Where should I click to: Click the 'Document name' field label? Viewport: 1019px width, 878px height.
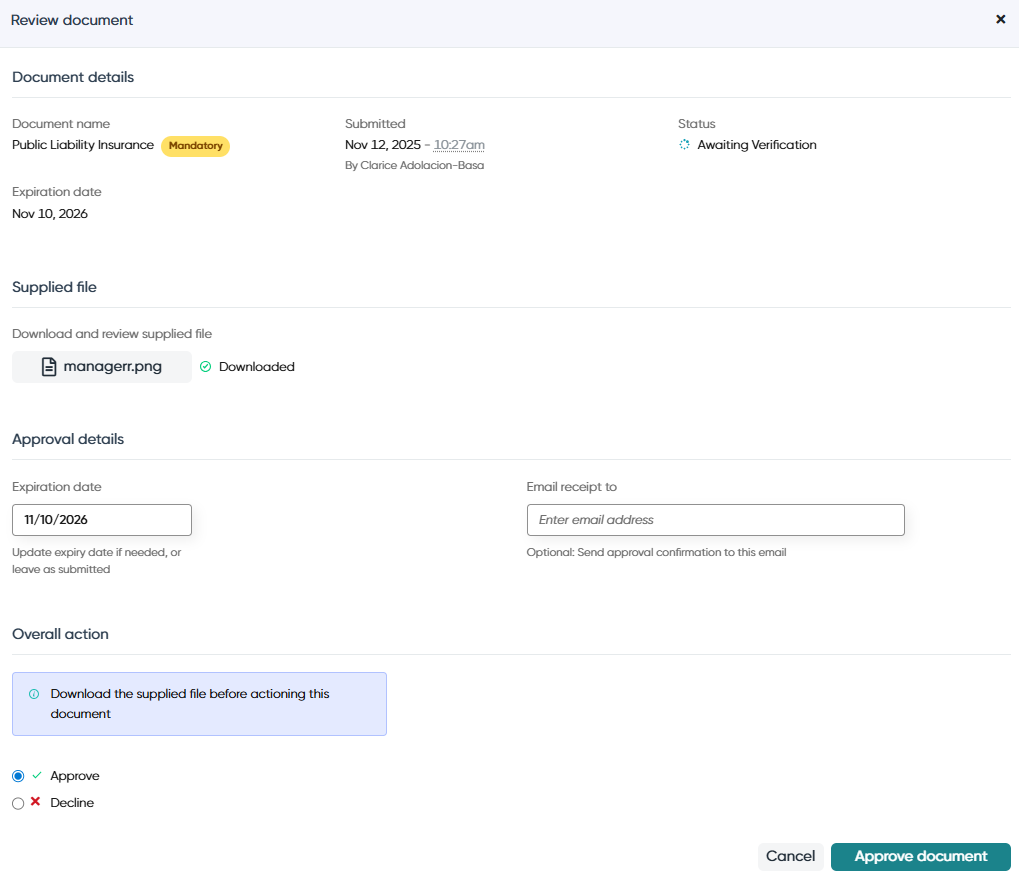pyautogui.click(x=61, y=123)
